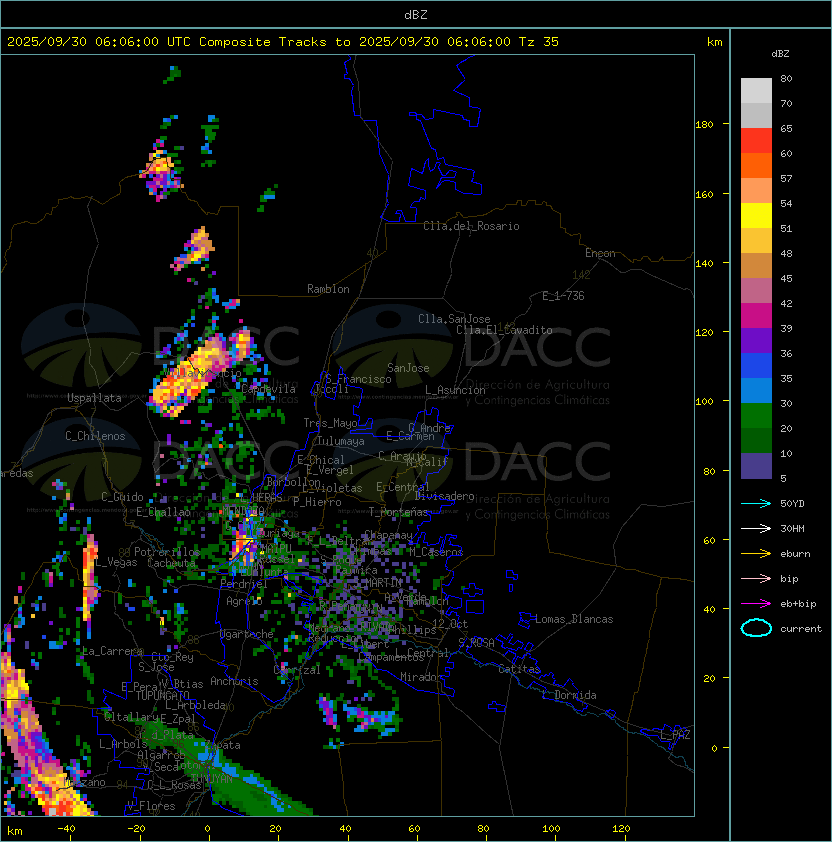Click the 'Anchoris' map label
The image size is (832, 842).
click(234, 681)
